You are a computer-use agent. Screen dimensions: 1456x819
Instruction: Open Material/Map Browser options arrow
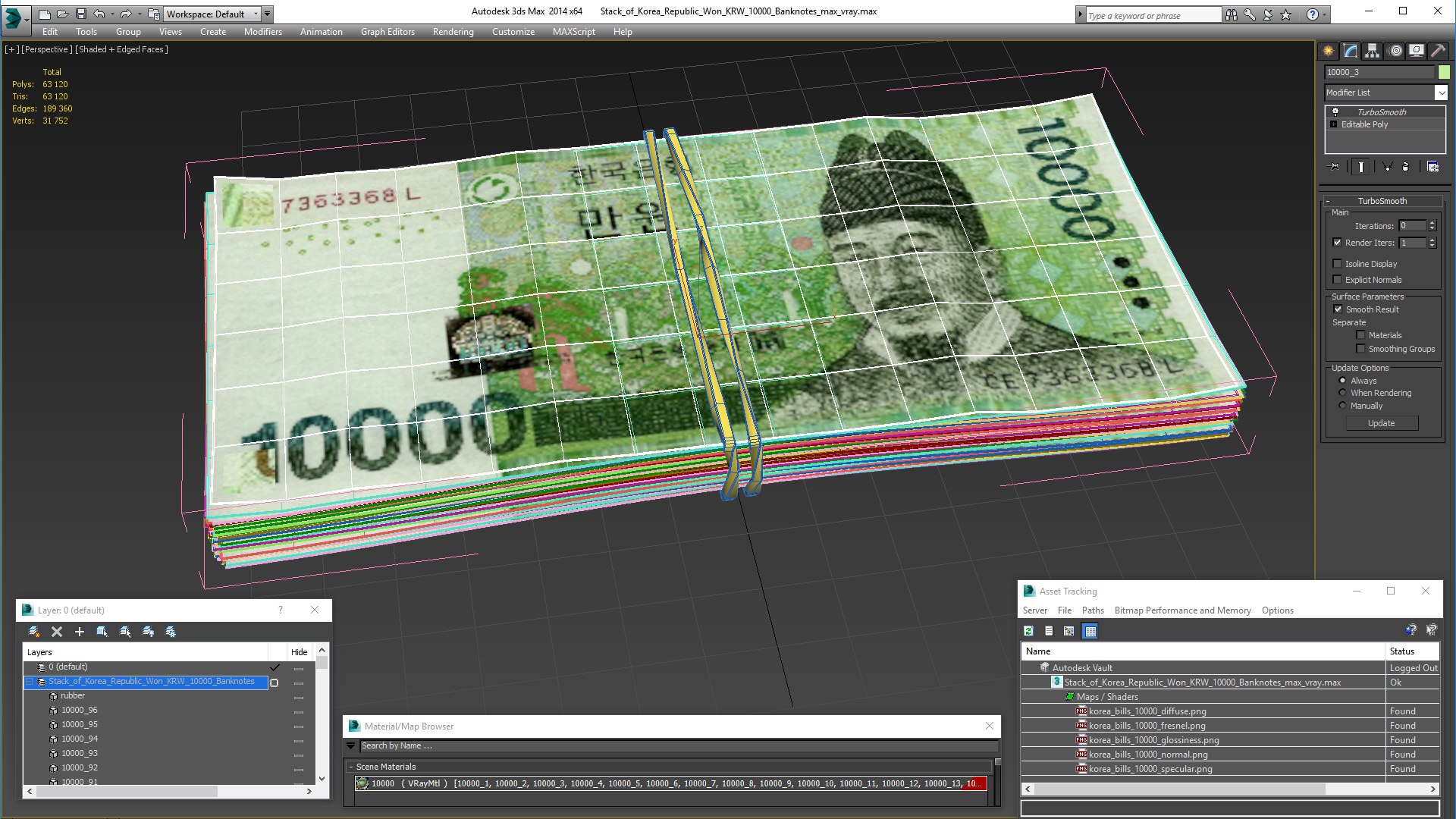pyautogui.click(x=351, y=746)
